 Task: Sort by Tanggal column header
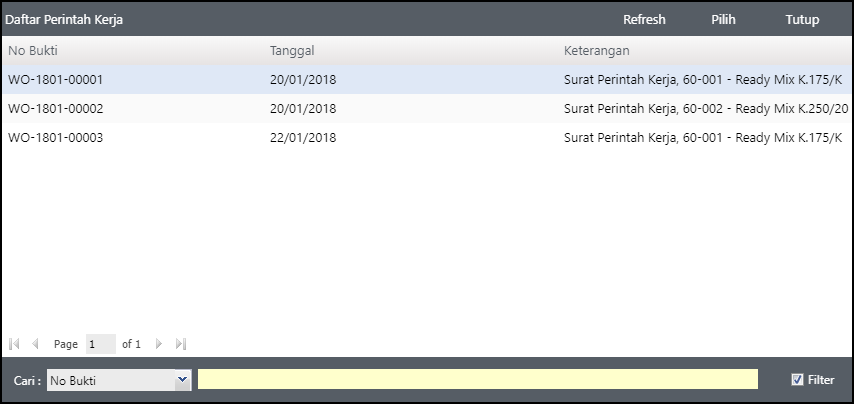point(292,50)
